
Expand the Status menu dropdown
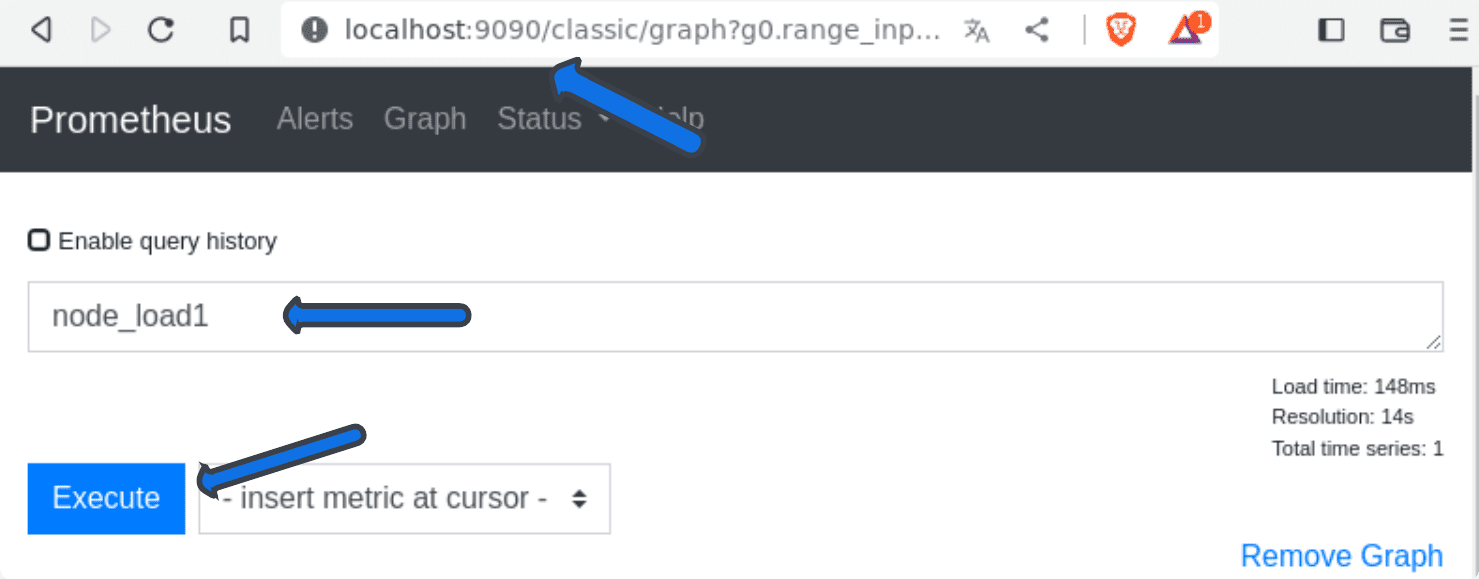[x=552, y=119]
